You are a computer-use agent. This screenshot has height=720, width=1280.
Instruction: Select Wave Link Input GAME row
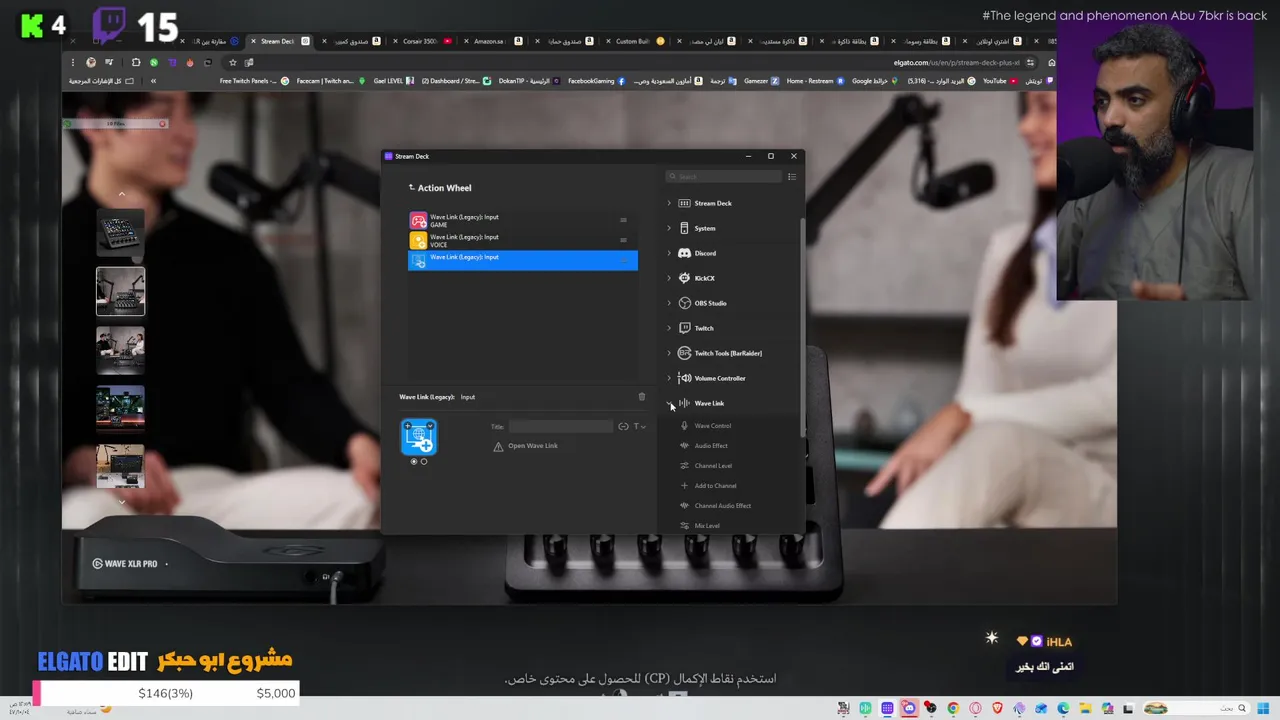tap(523, 220)
